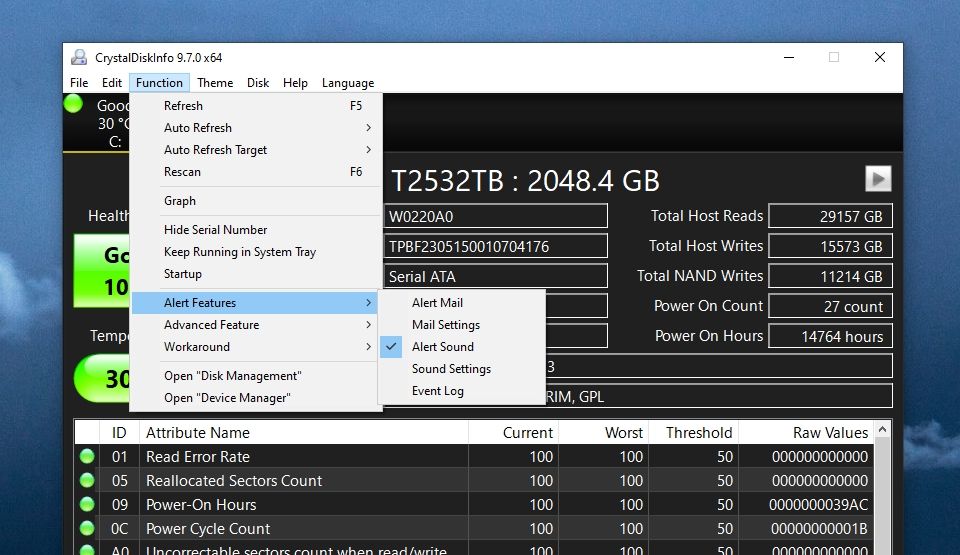The width and height of the screenshot is (960, 555).
Task: Open the Help menu
Action: click(295, 83)
